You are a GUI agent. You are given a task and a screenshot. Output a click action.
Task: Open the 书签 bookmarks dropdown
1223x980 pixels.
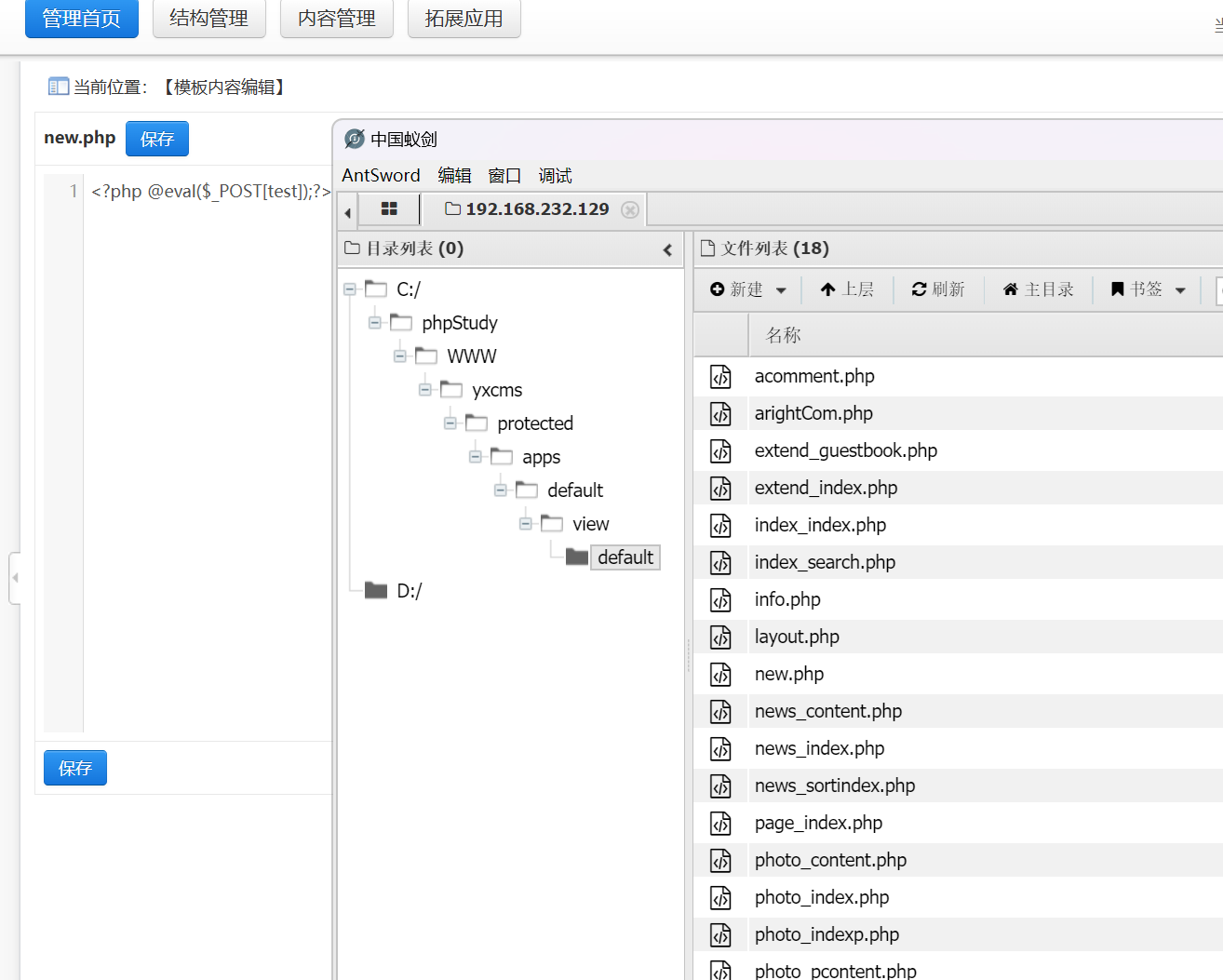point(1148,289)
